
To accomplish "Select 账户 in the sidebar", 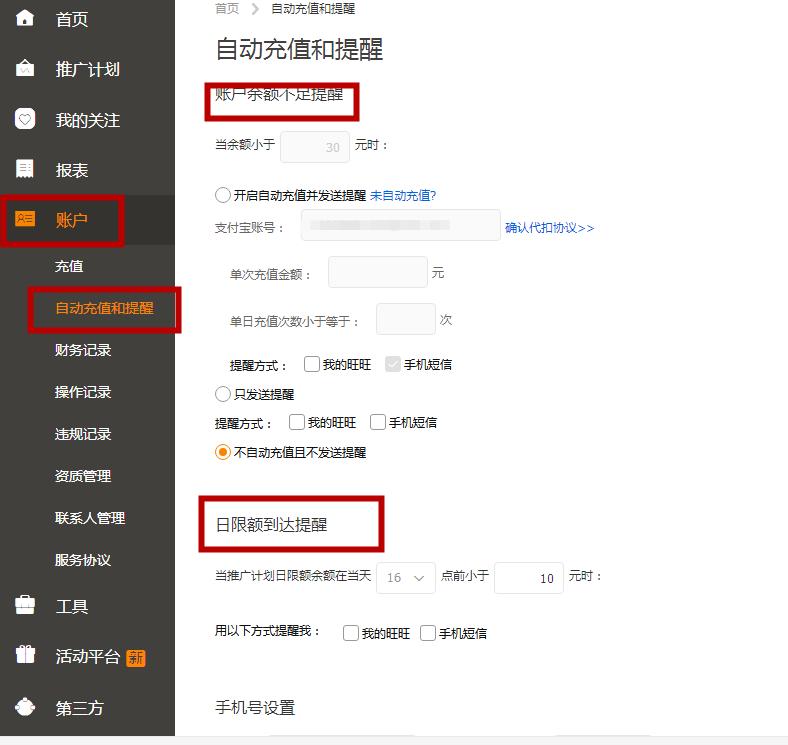I will [x=71, y=220].
